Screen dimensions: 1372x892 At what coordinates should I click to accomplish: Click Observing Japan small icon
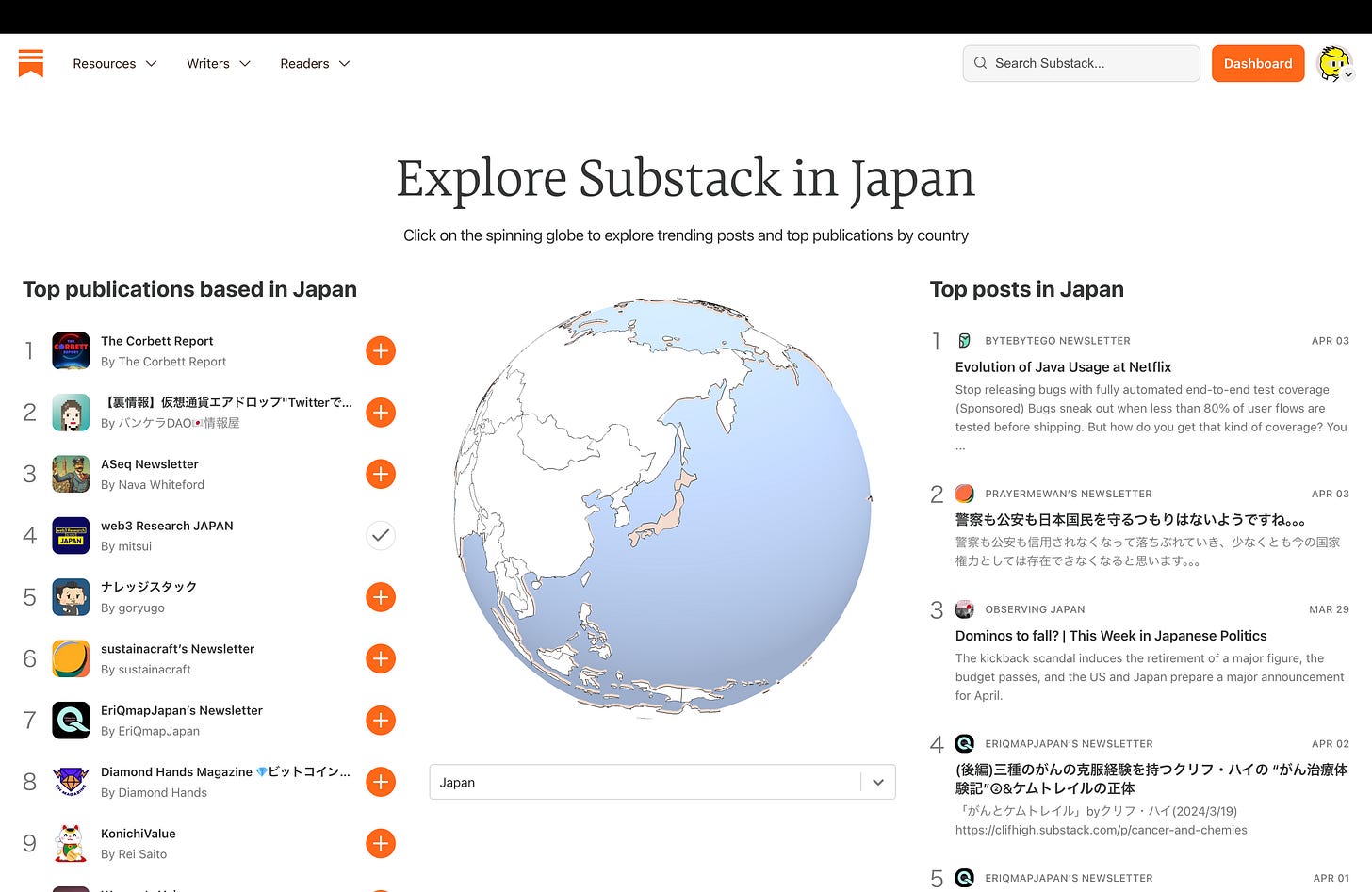click(x=965, y=609)
